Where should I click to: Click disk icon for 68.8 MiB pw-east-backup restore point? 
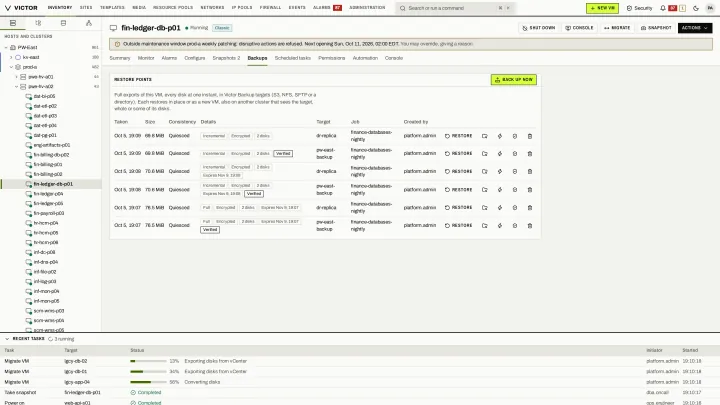point(515,153)
